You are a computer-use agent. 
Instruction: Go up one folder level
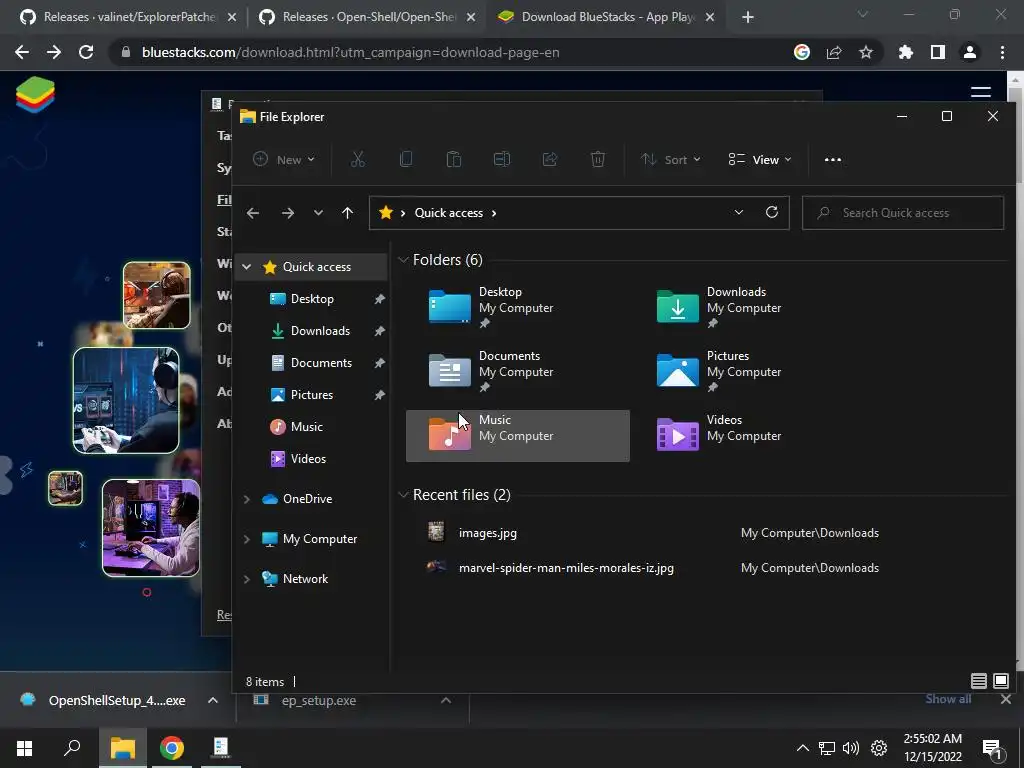point(347,213)
